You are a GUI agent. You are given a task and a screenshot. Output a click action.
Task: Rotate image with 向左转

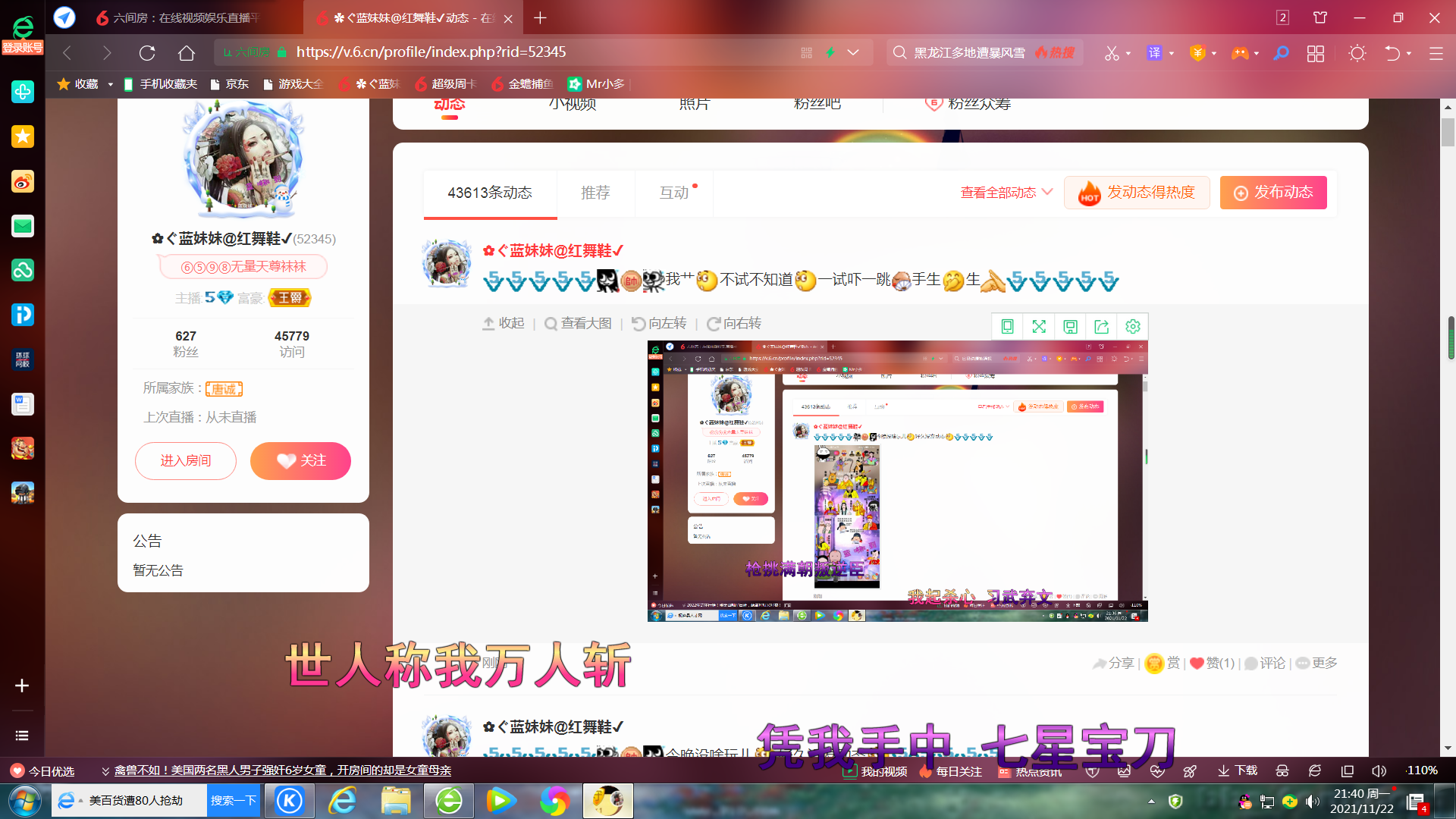[659, 324]
